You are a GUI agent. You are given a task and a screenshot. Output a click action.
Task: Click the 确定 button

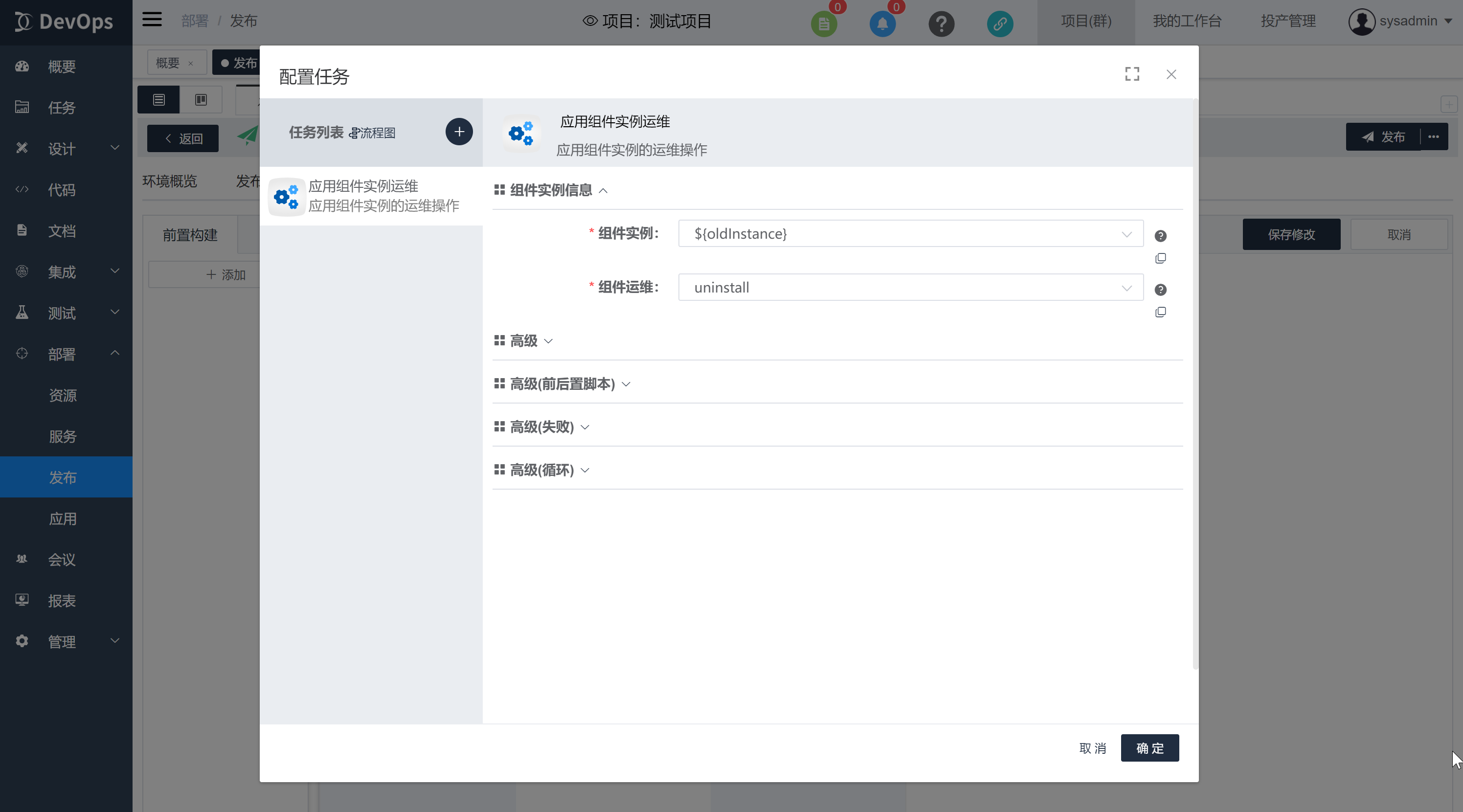tap(1149, 748)
